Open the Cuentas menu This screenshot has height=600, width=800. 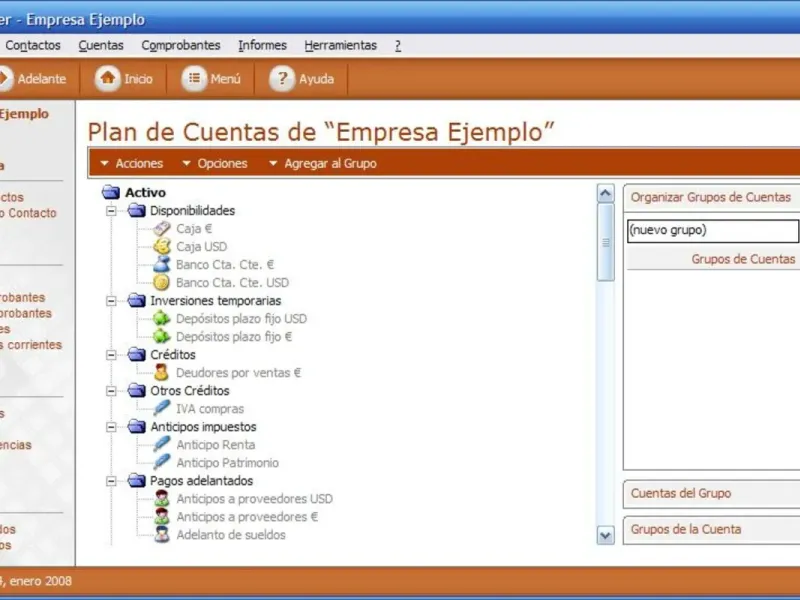pyautogui.click(x=101, y=45)
